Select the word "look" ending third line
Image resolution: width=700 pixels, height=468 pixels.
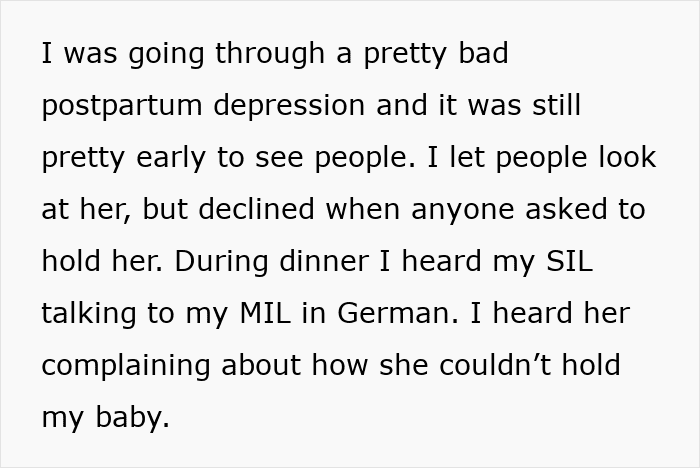point(627,157)
